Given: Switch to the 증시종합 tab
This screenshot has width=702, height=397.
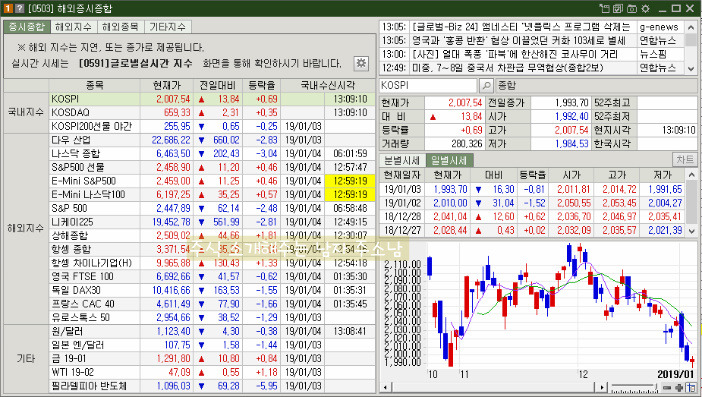Looking at the screenshot, I should [27, 27].
